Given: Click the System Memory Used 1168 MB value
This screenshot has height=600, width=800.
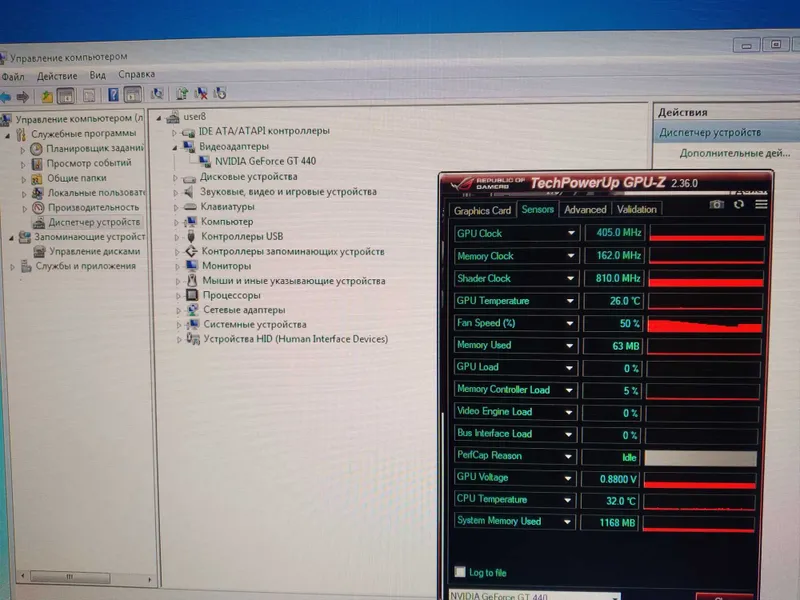Looking at the screenshot, I should tap(610, 523).
